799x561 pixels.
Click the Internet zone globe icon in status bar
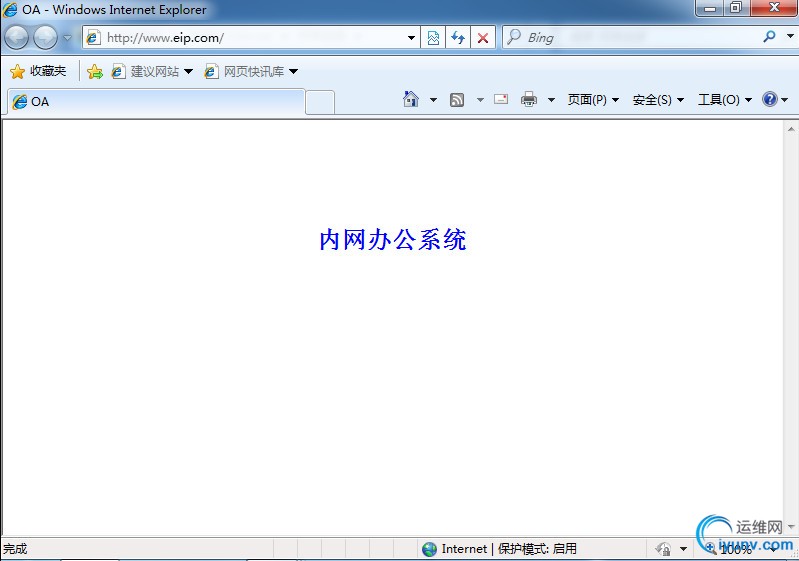coord(430,549)
